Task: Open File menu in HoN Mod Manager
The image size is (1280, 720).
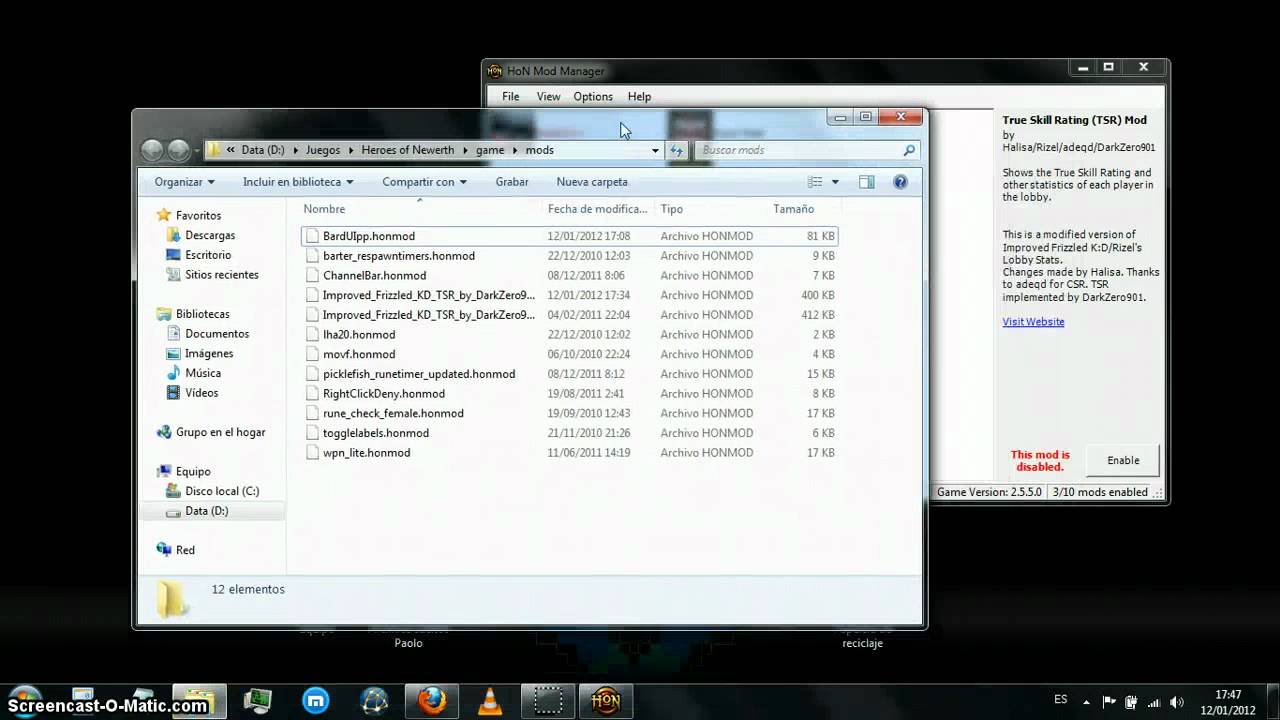Action: (x=511, y=97)
